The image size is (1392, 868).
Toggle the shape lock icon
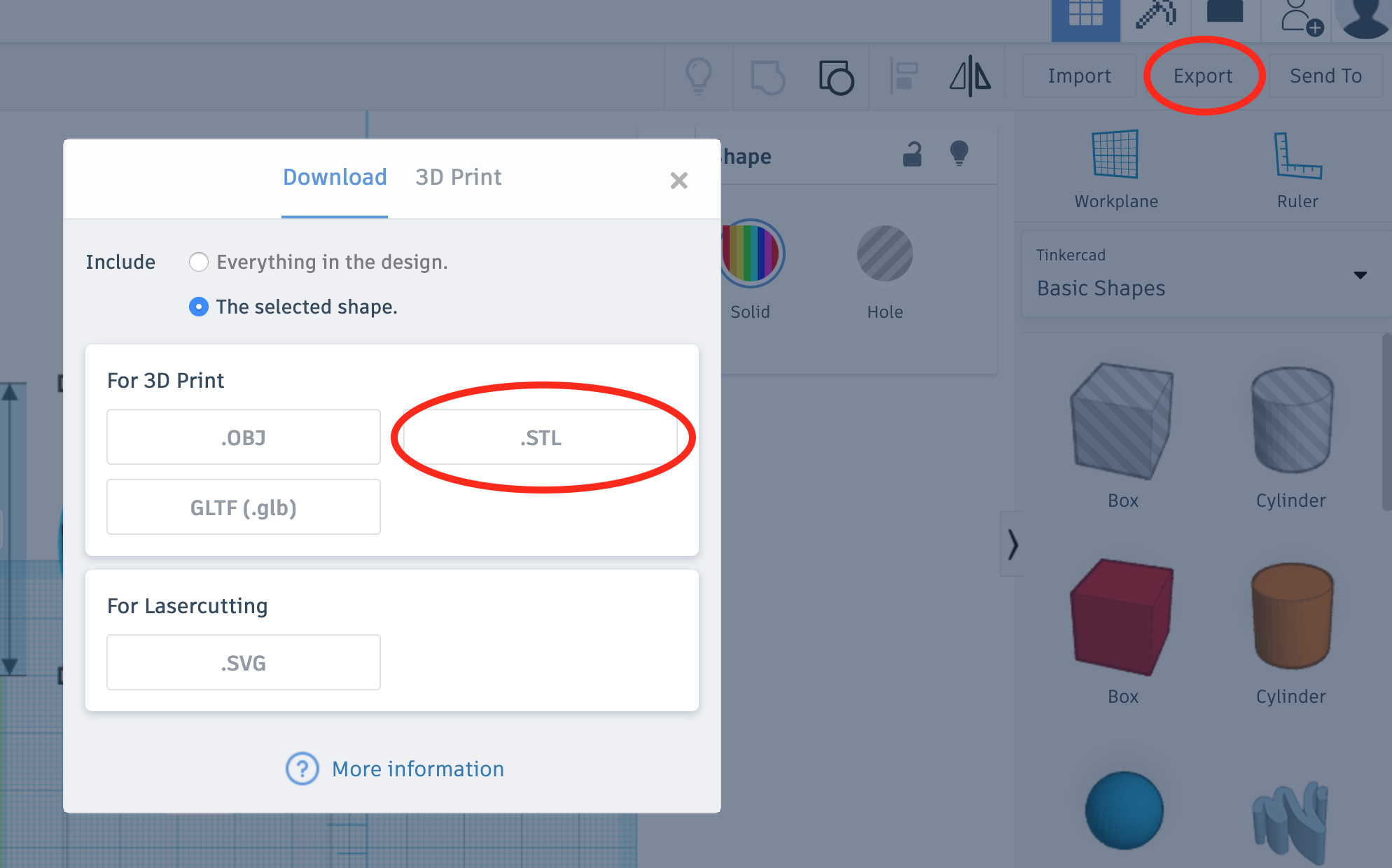pos(912,154)
